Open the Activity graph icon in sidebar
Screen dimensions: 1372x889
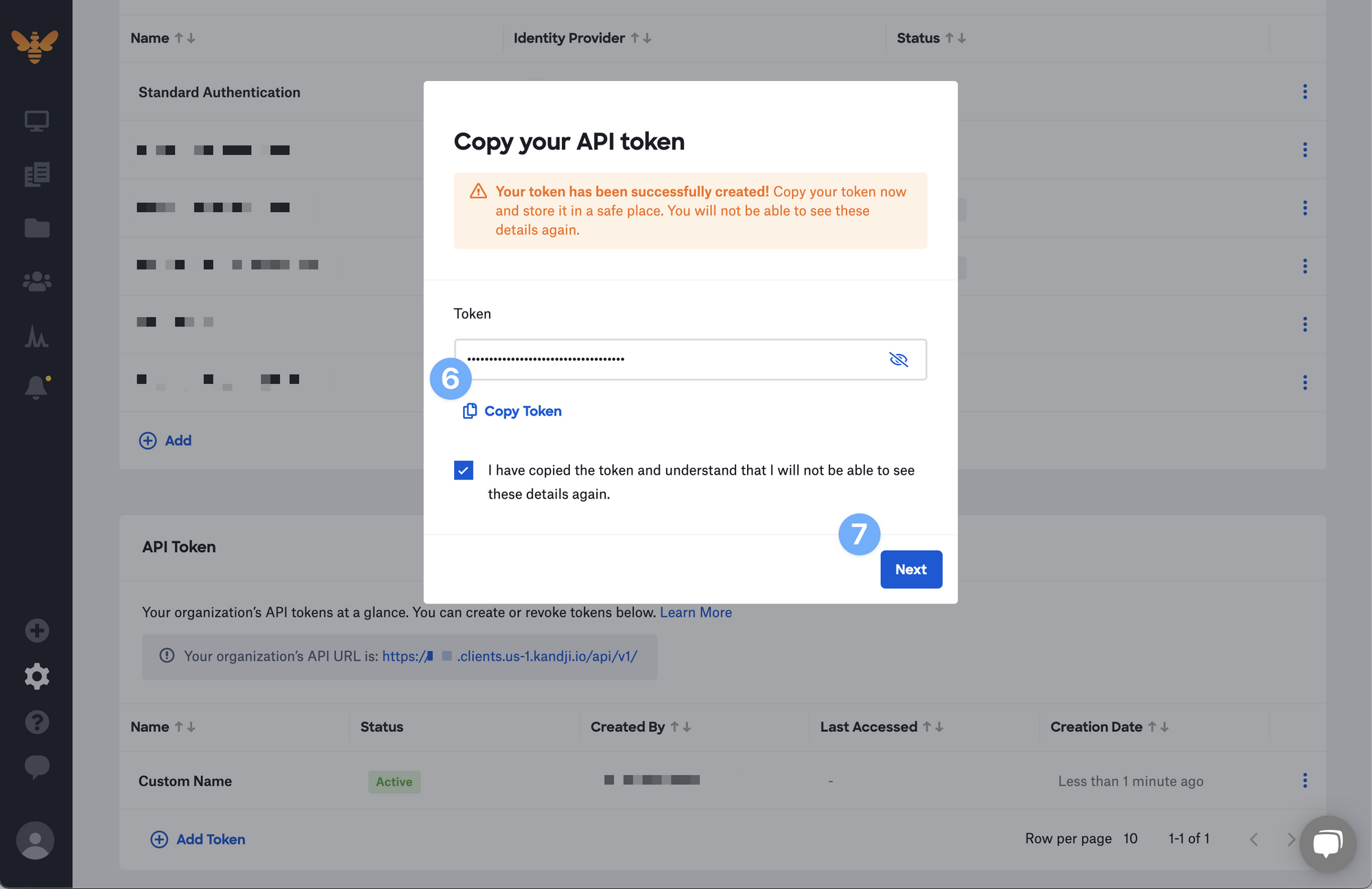click(36, 336)
